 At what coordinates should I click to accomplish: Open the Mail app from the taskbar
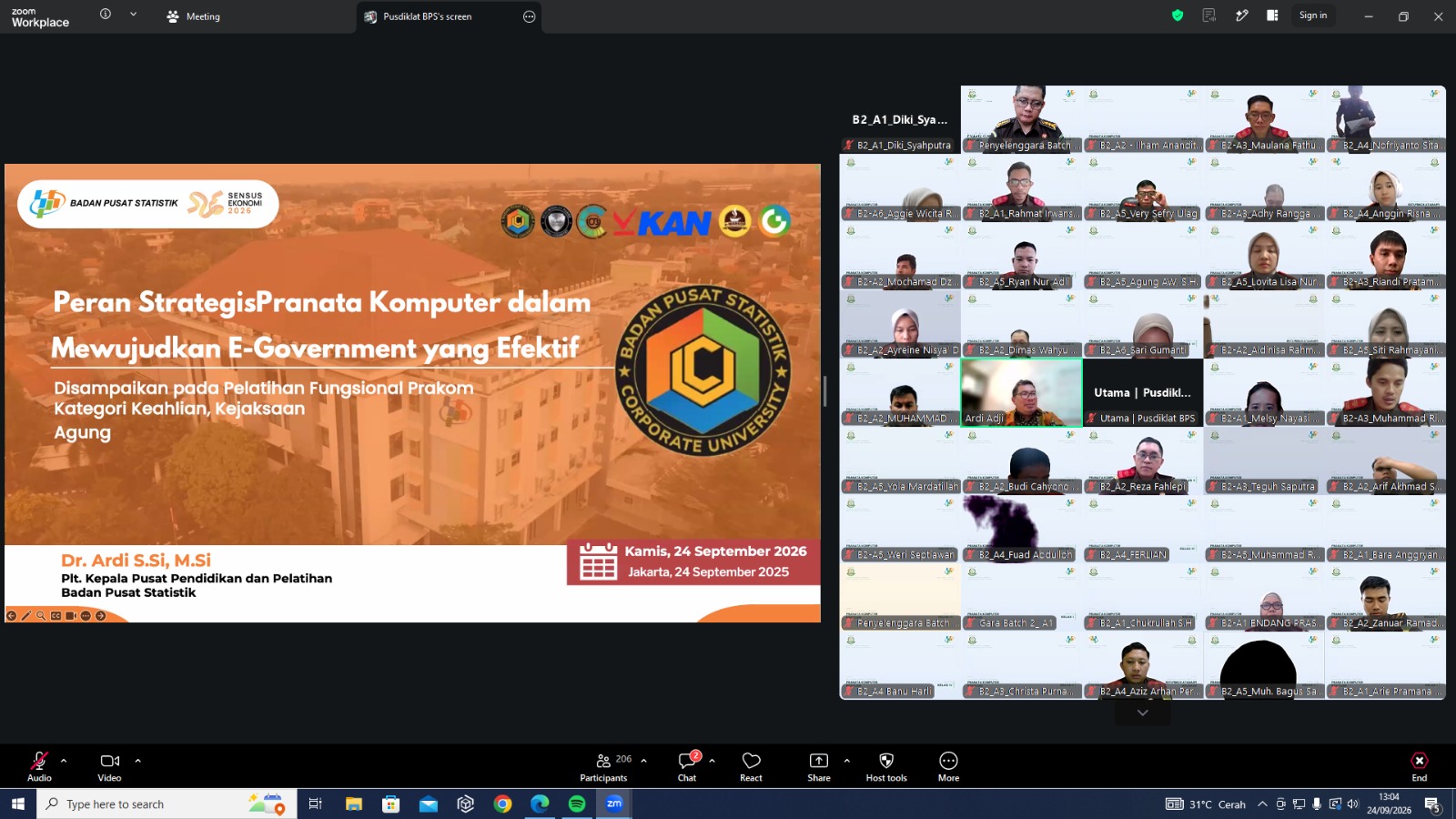(429, 804)
